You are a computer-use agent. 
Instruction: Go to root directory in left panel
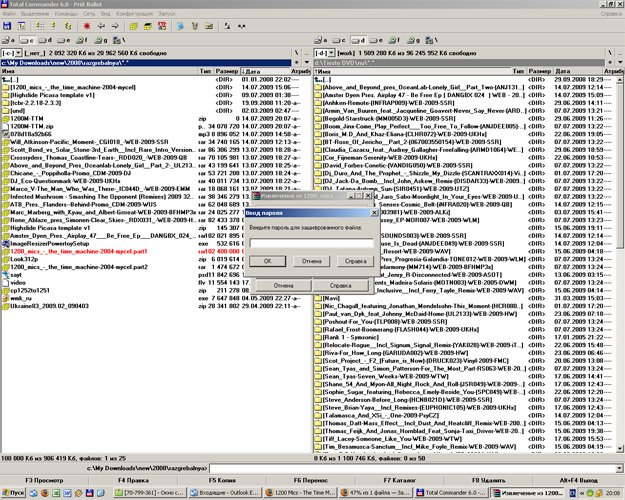[x=297, y=53]
